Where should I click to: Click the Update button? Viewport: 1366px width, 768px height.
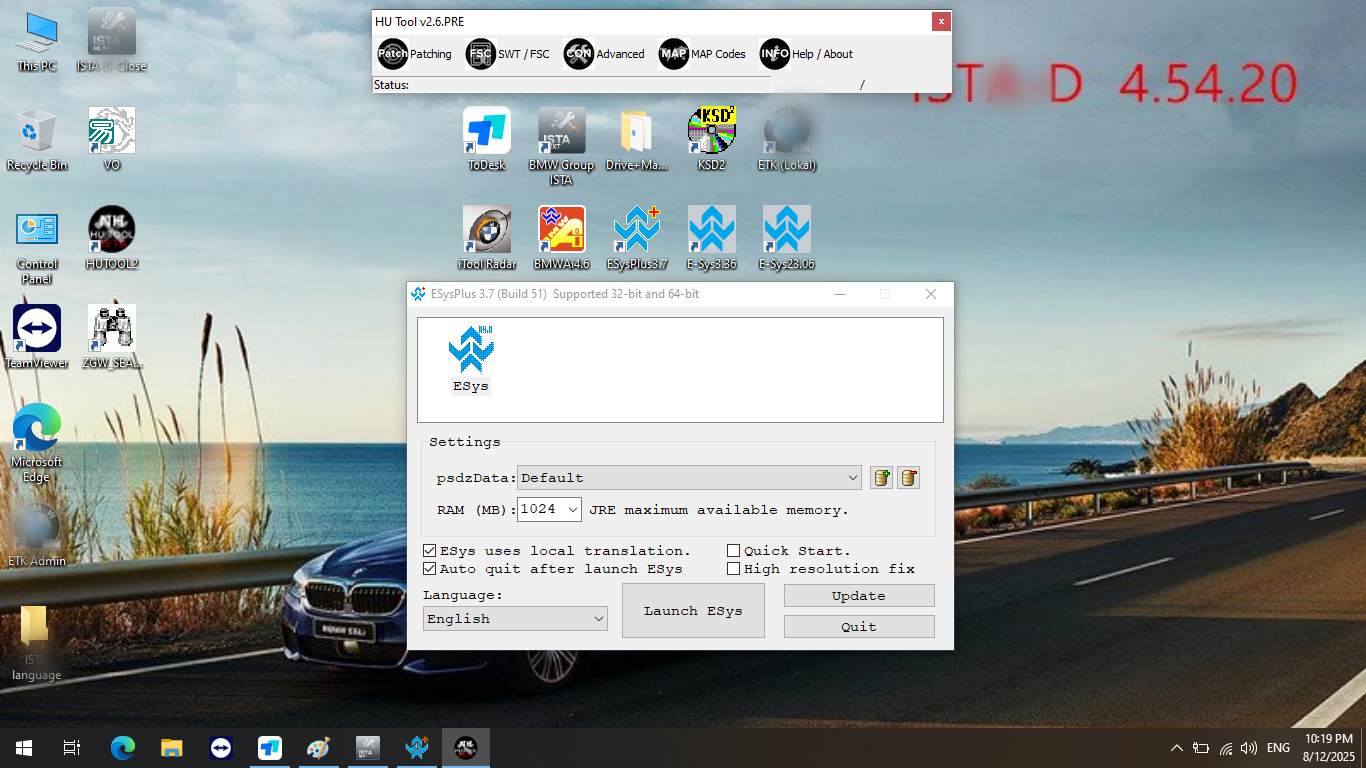point(858,596)
